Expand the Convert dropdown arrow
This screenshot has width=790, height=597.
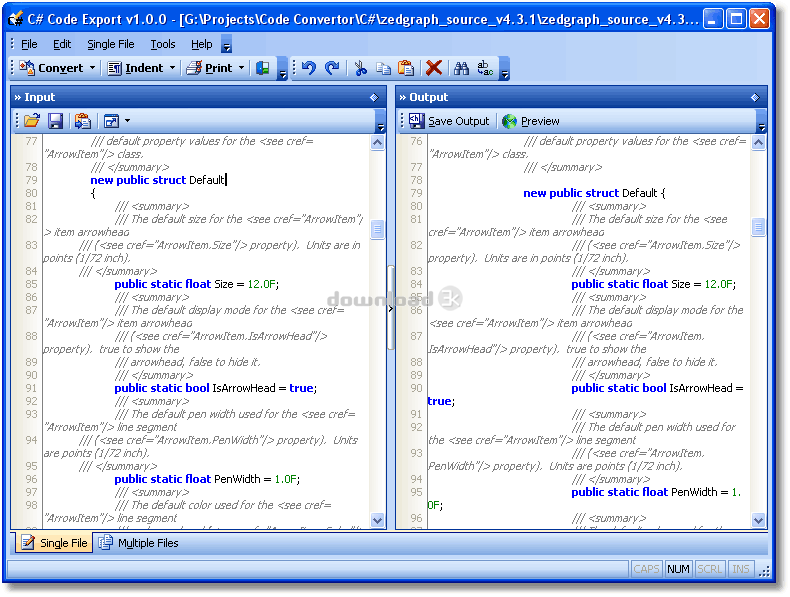click(93, 68)
